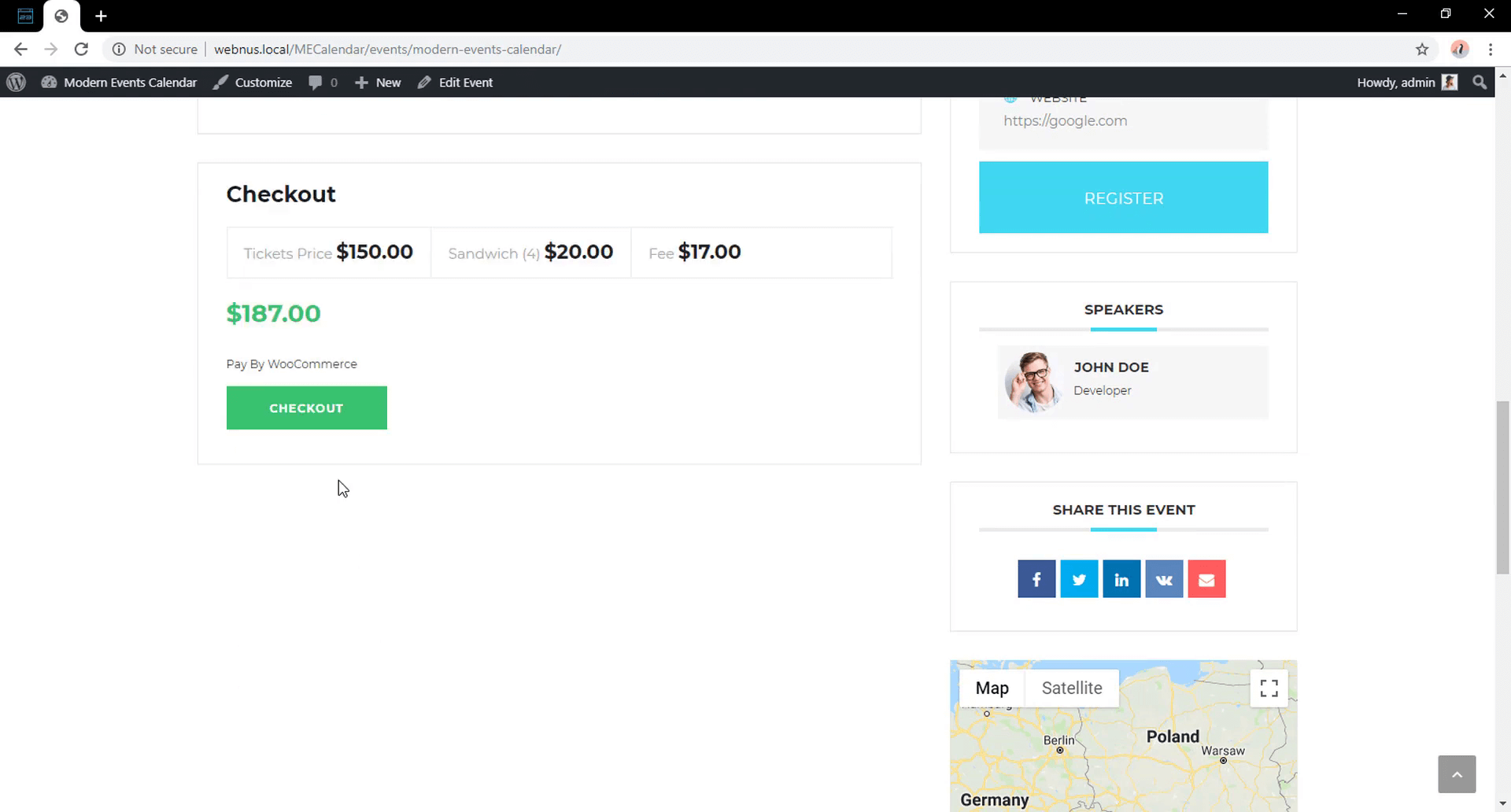Click the SHARE THIS EVENT heading
Viewport: 1511px width, 812px height.
[x=1123, y=510]
